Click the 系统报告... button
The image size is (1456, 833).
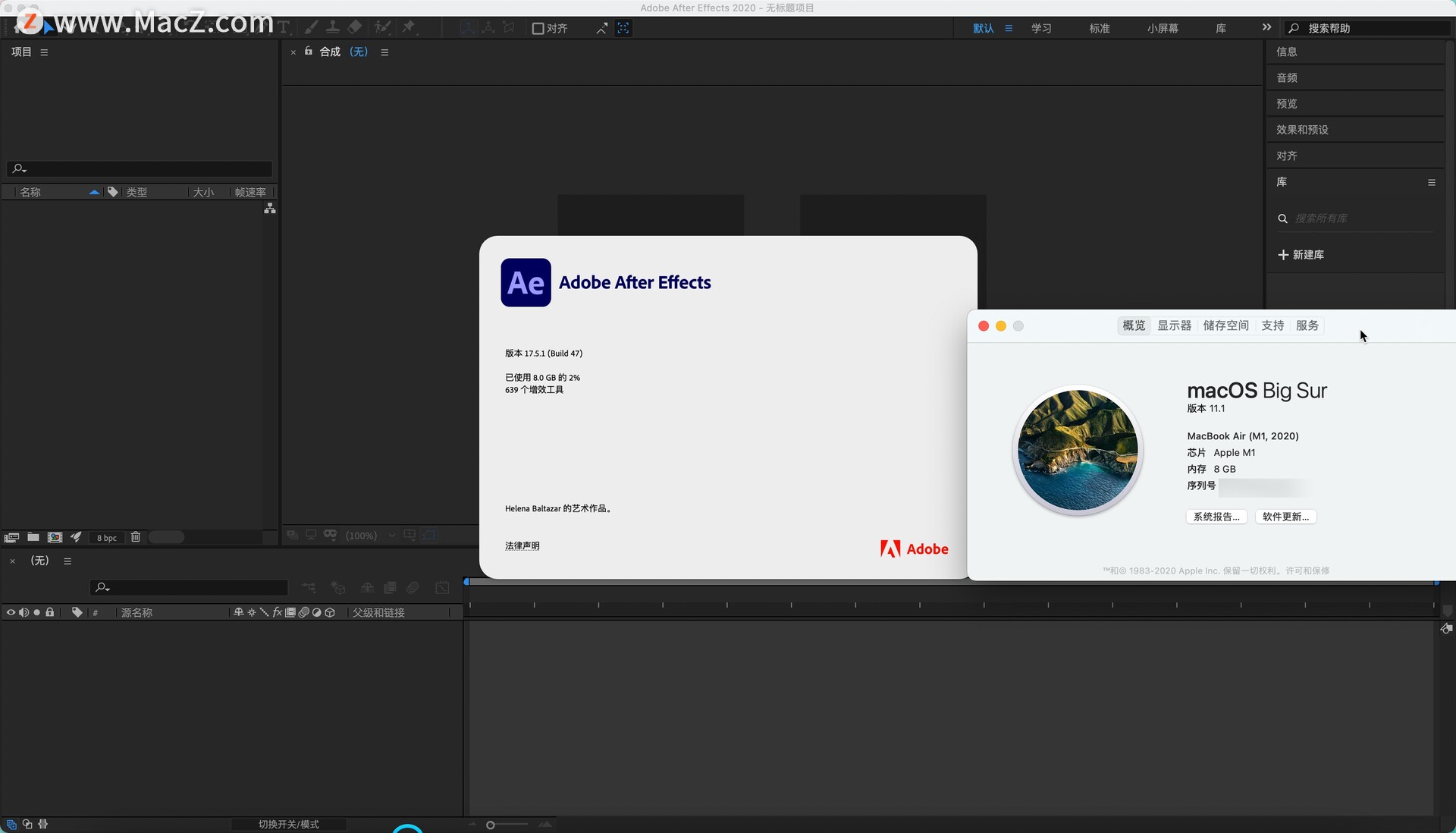pyautogui.click(x=1216, y=517)
